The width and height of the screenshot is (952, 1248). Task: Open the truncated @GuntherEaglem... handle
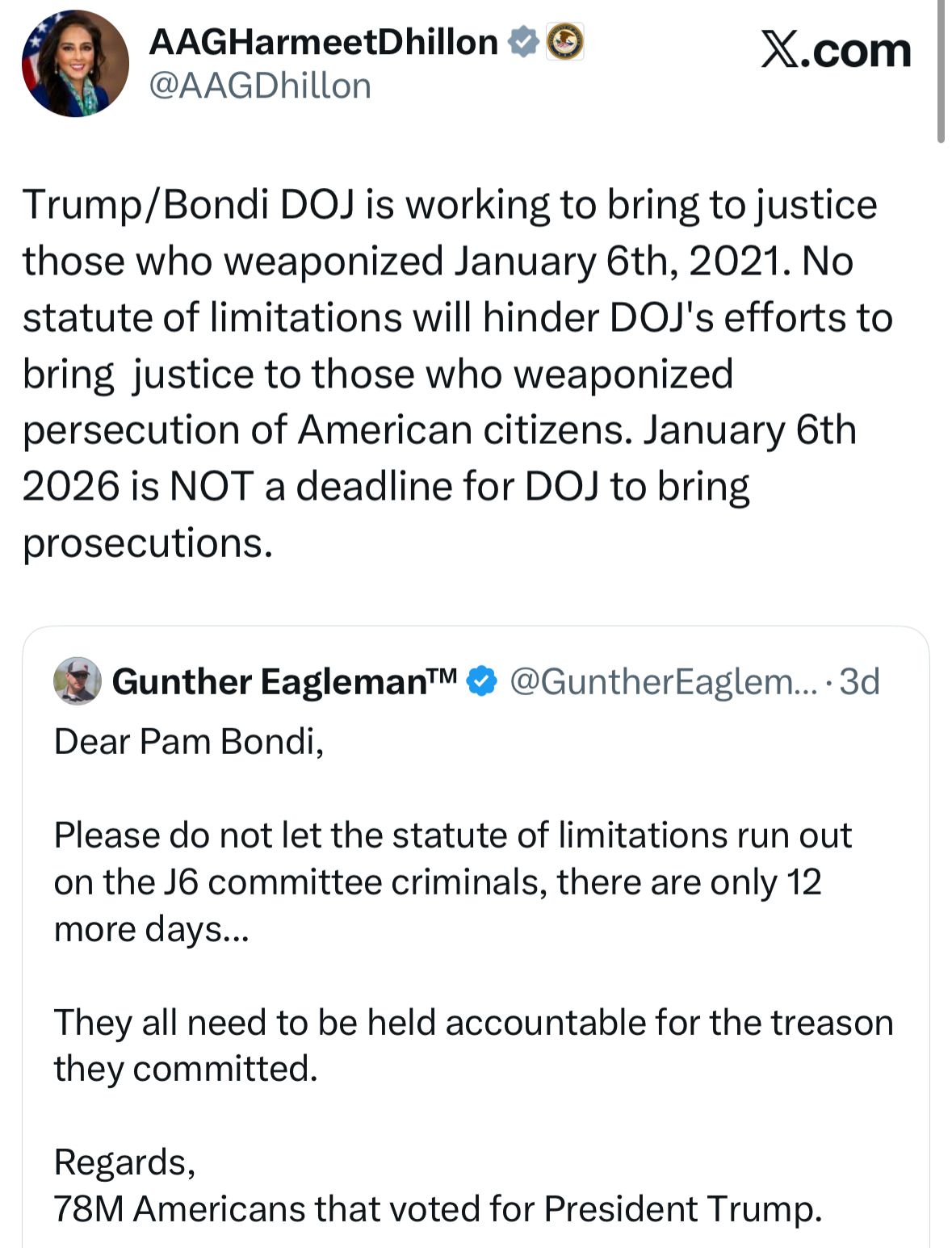[x=664, y=681]
